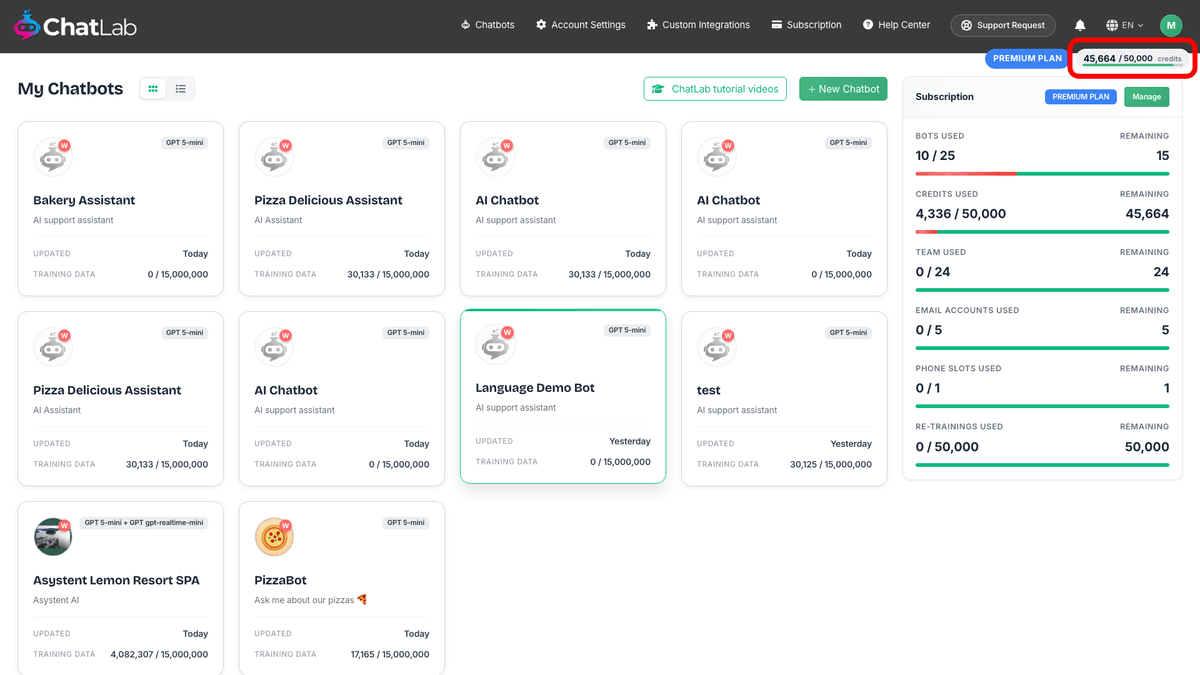Click GPT 5-mini tag on PizzaBot card
This screenshot has width=1200, height=675.
[x=406, y=523]
